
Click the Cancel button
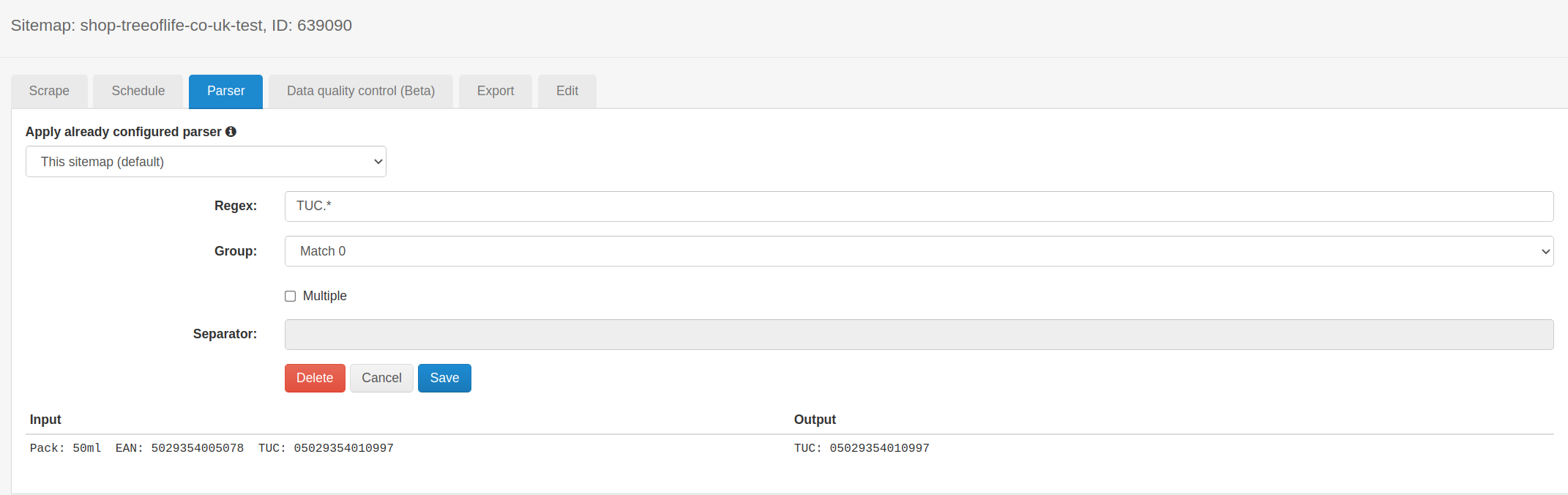pos(381,378)
